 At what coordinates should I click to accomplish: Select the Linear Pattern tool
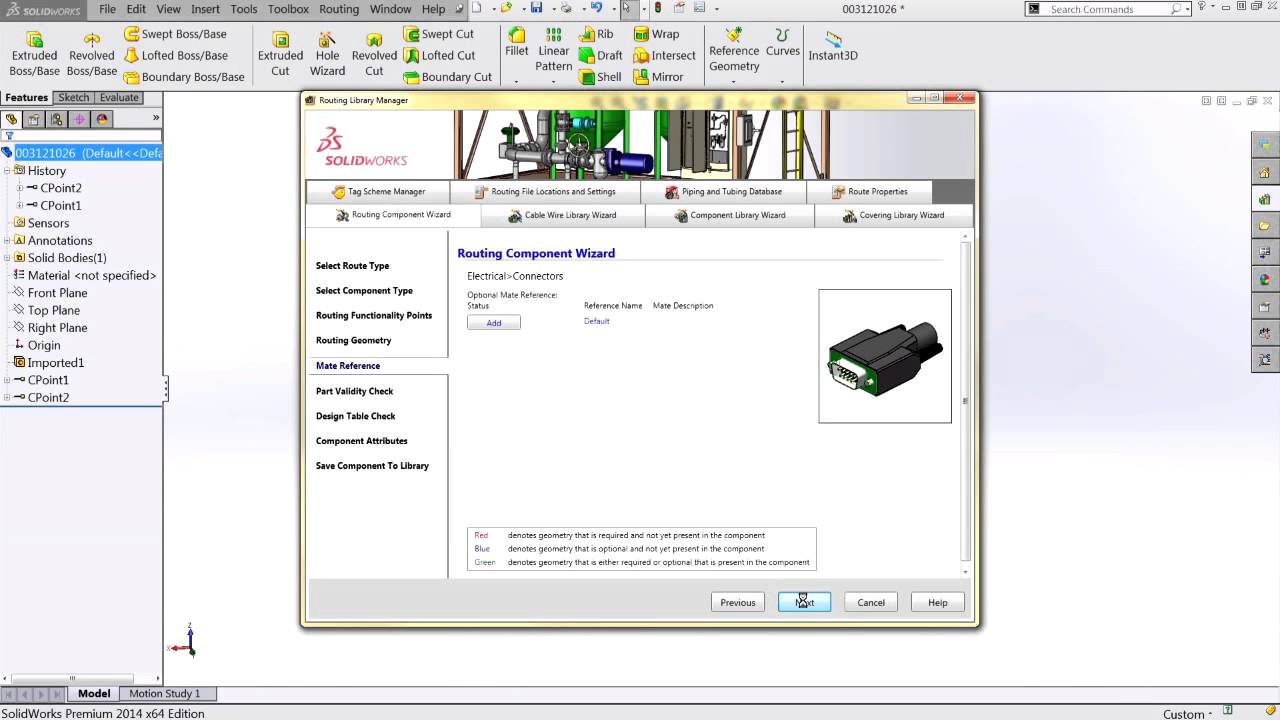(x=553, y=50)
